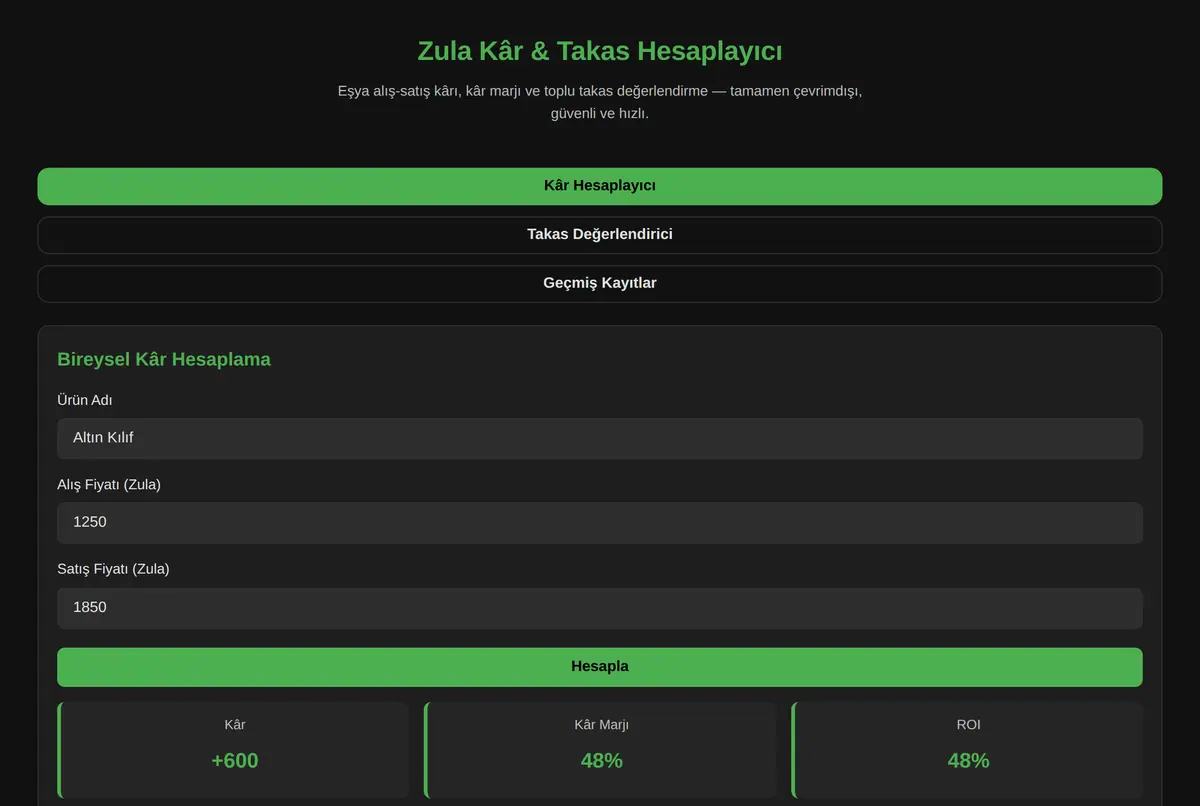Image resolution: width=1200 pixels, height=806 pixels.
Task: Click the +600 profit value
Action: (235, 761)
